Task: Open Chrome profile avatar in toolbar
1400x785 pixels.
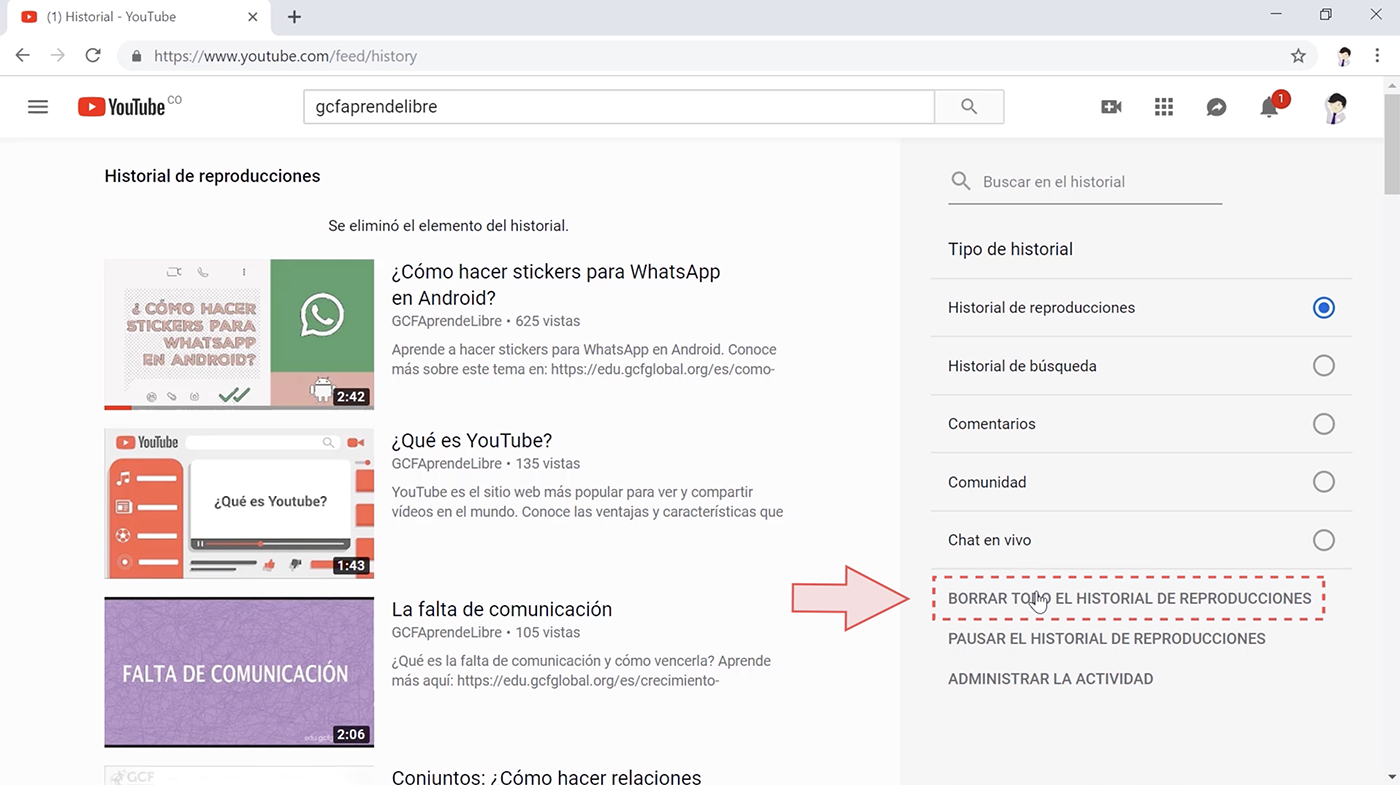Action: click(1344, 56)
